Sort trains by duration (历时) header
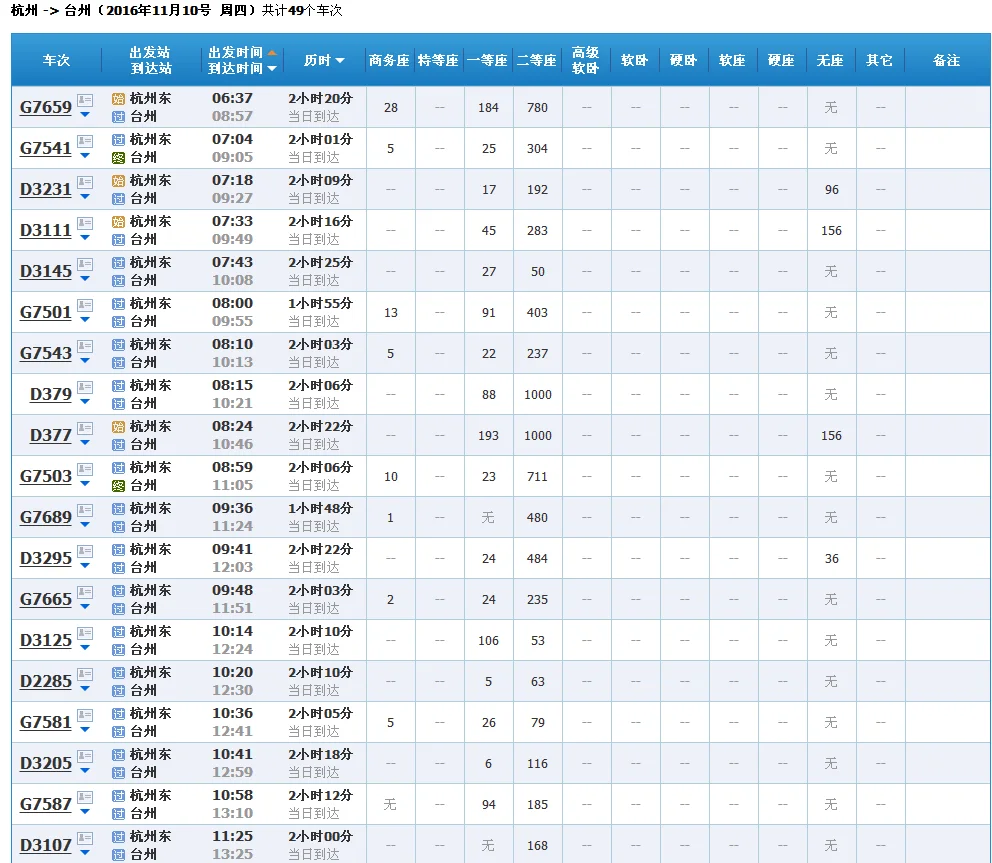 click(324, 61)
